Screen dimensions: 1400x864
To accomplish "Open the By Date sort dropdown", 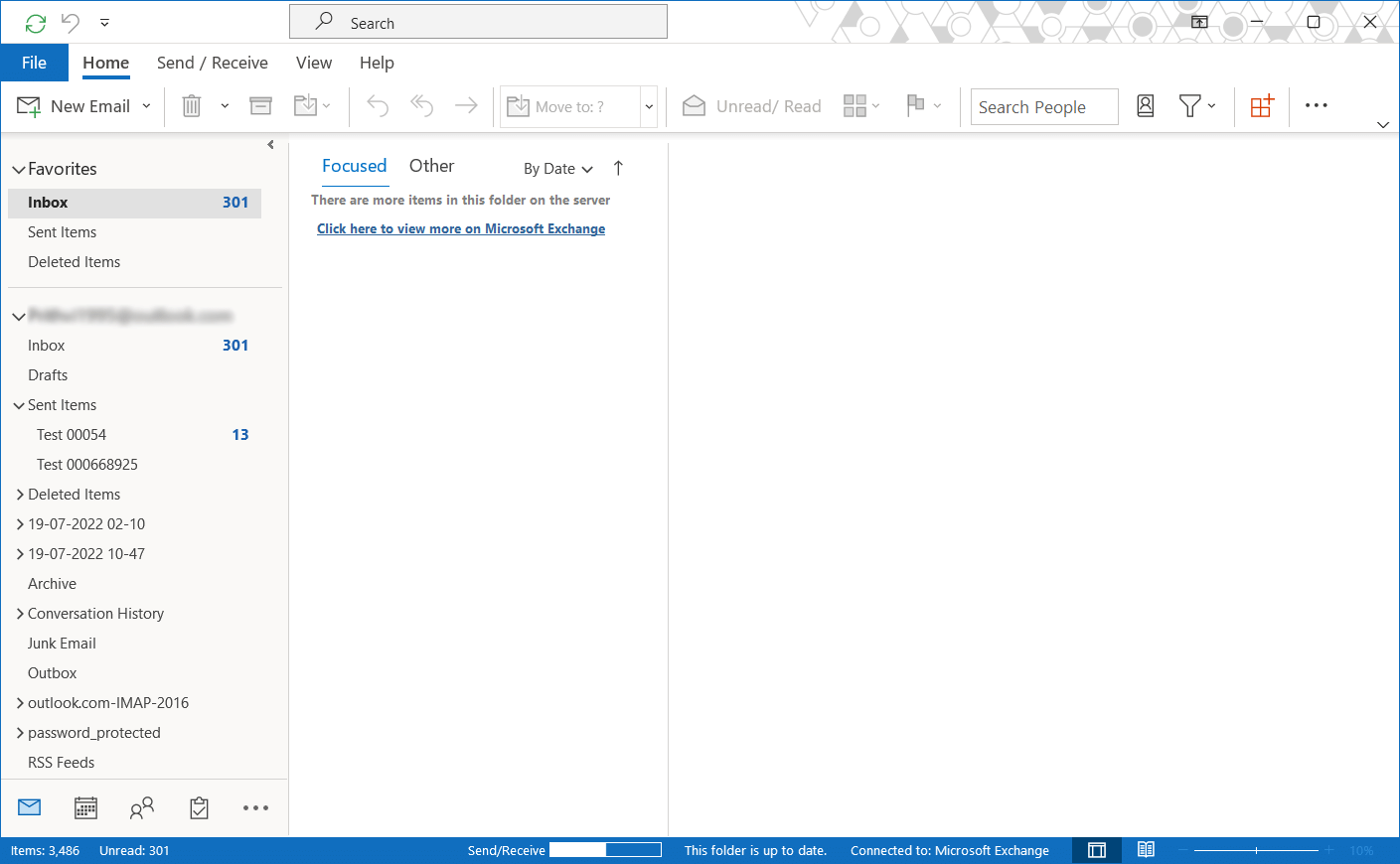I will pos(556,169).
